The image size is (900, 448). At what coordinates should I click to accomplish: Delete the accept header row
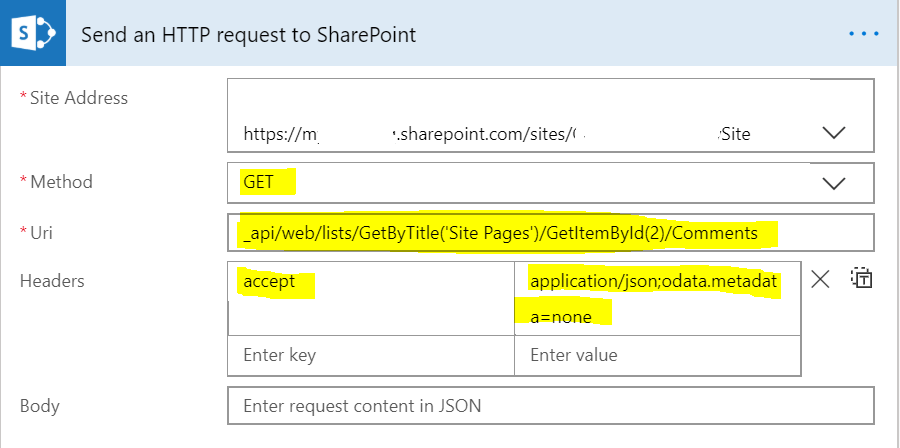[x=820, y=280]
